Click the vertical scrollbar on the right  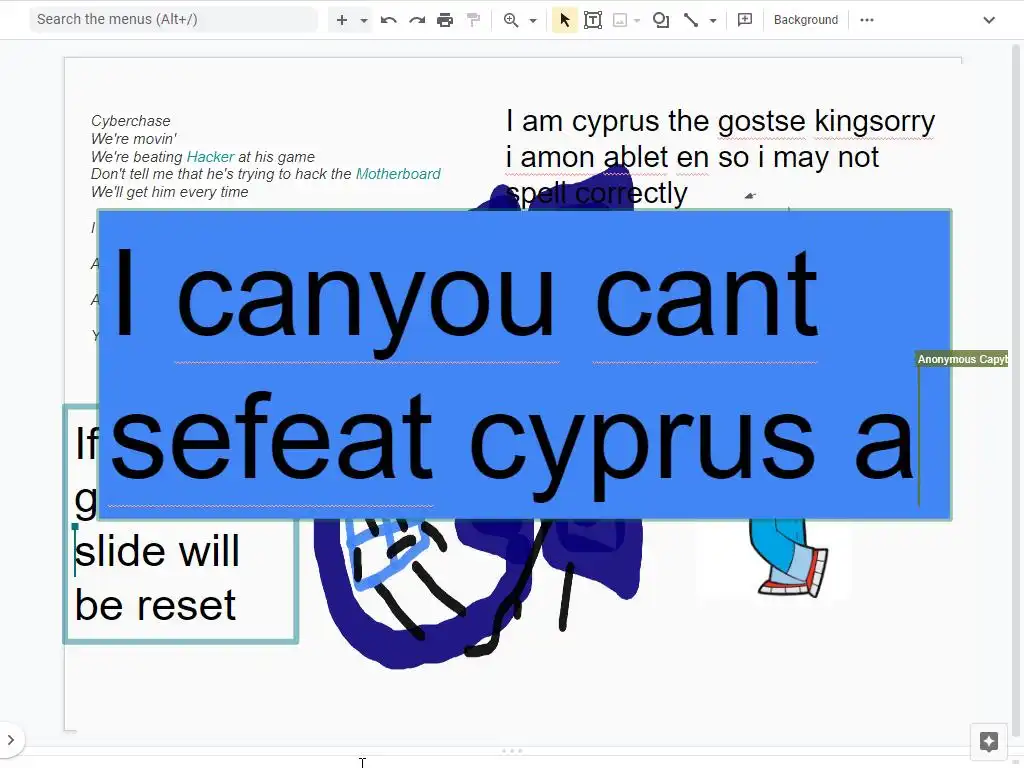tap(1017, 392)
